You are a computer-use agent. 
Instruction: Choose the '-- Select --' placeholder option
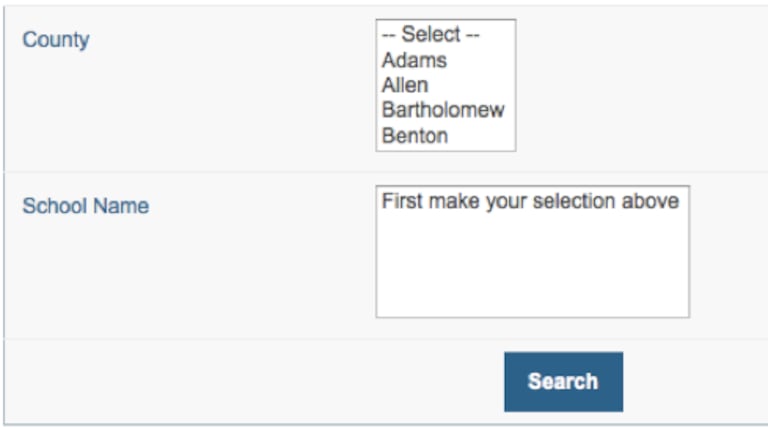coord(431,35)
